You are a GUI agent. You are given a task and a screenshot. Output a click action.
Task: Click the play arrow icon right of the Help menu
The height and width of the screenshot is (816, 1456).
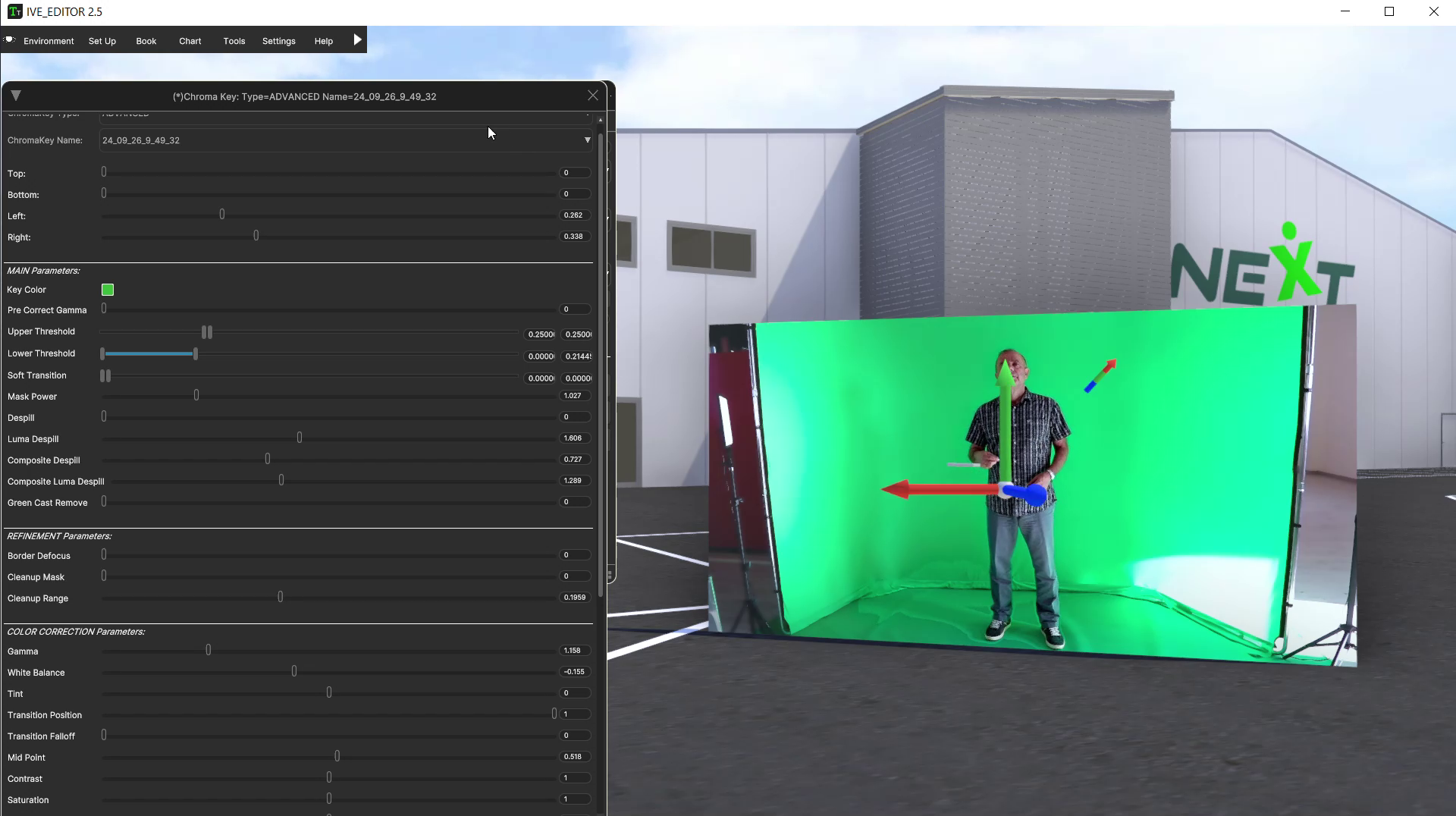pyautogui.click(x=356, y=40)
